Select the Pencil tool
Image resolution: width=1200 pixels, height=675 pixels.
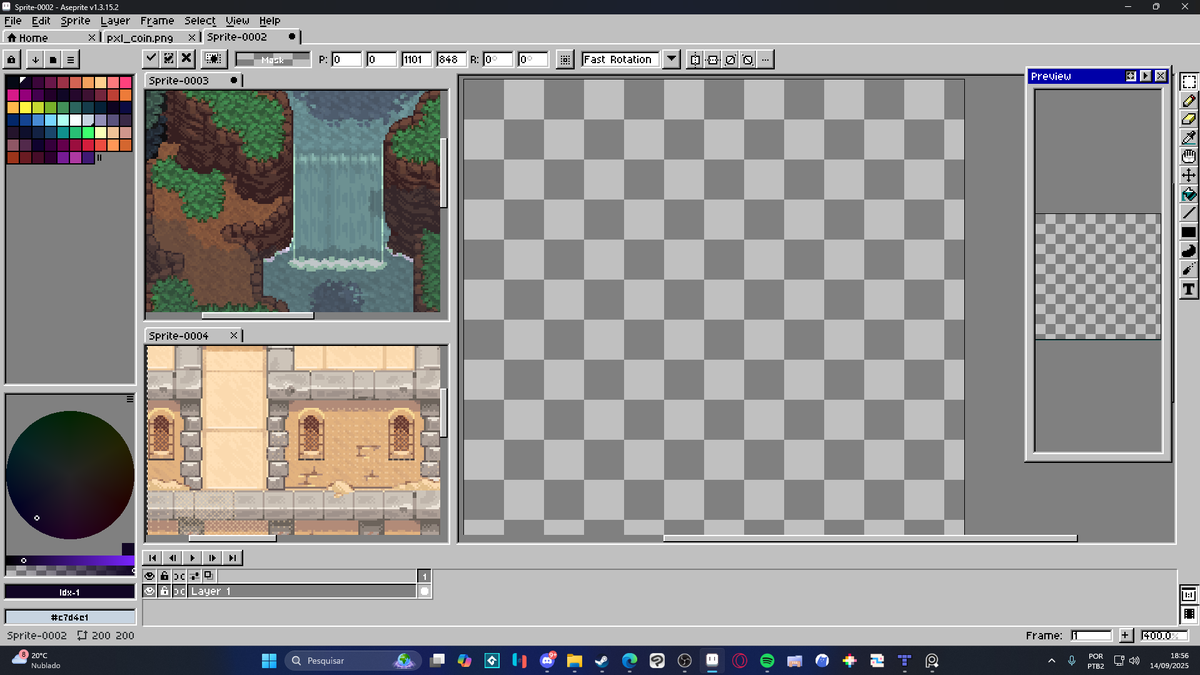tap(1189, 100)
